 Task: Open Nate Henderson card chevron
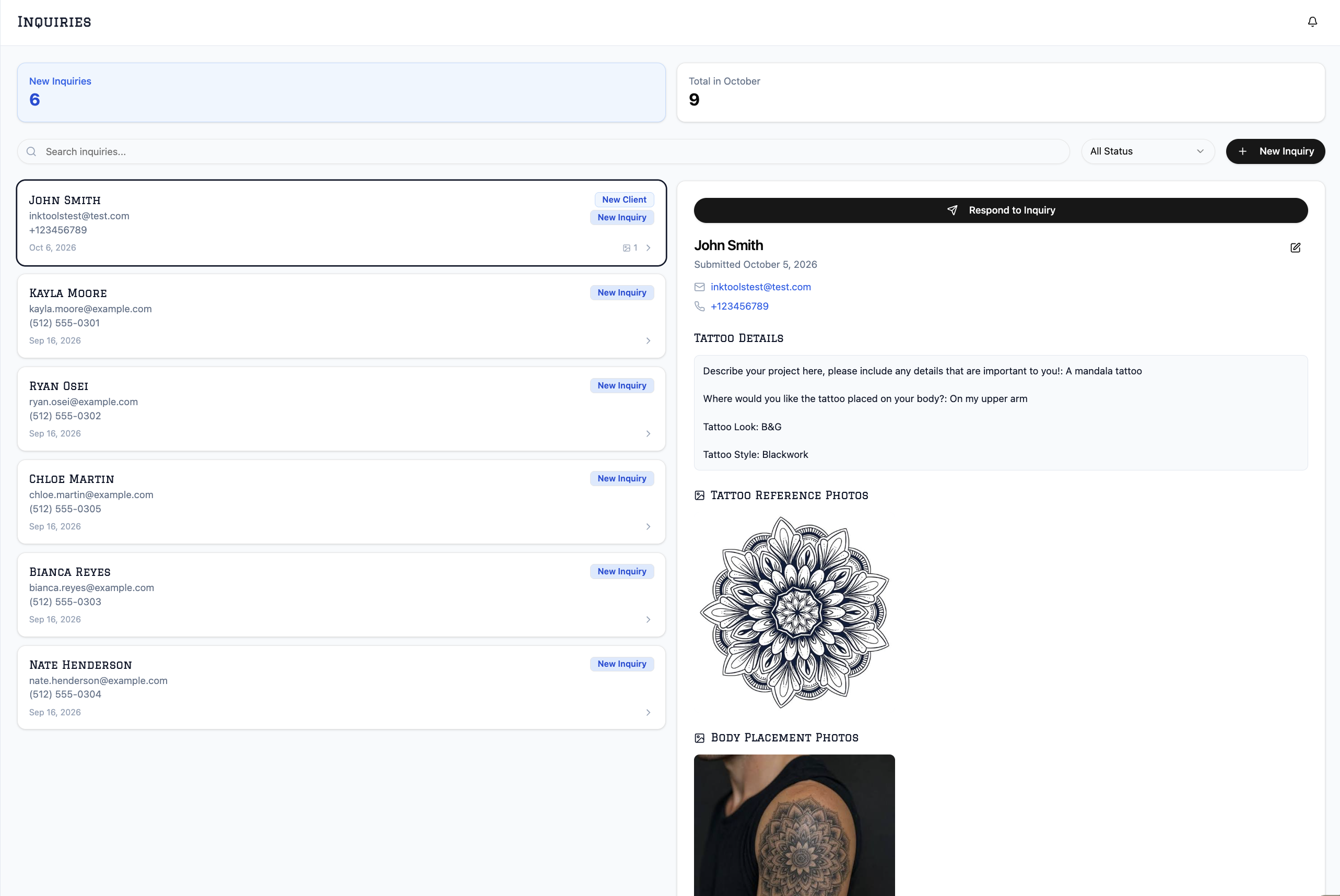click(x=648, y=713)
